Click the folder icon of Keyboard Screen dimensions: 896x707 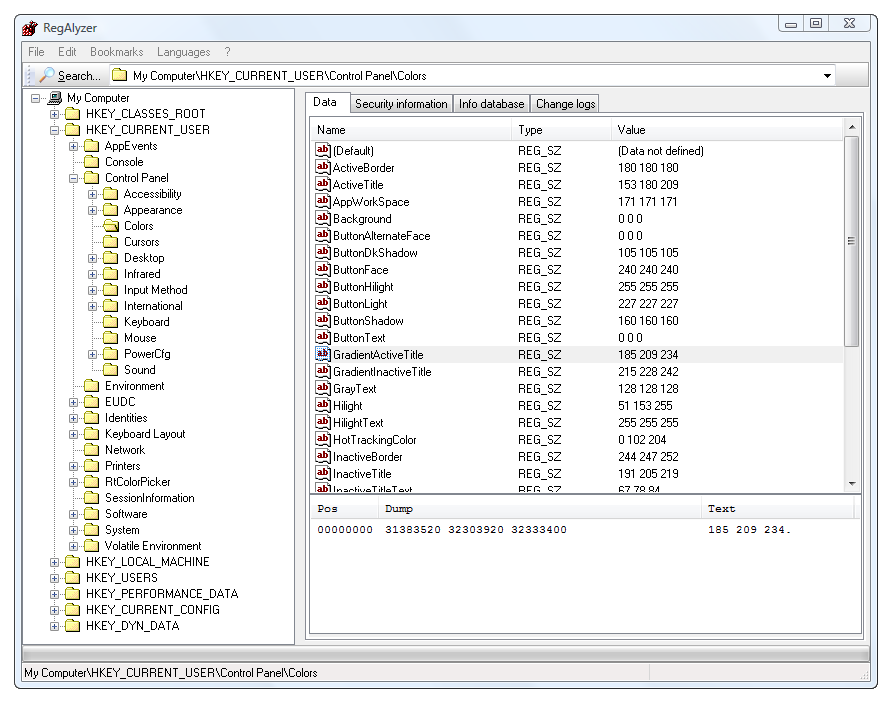(111, 322)
